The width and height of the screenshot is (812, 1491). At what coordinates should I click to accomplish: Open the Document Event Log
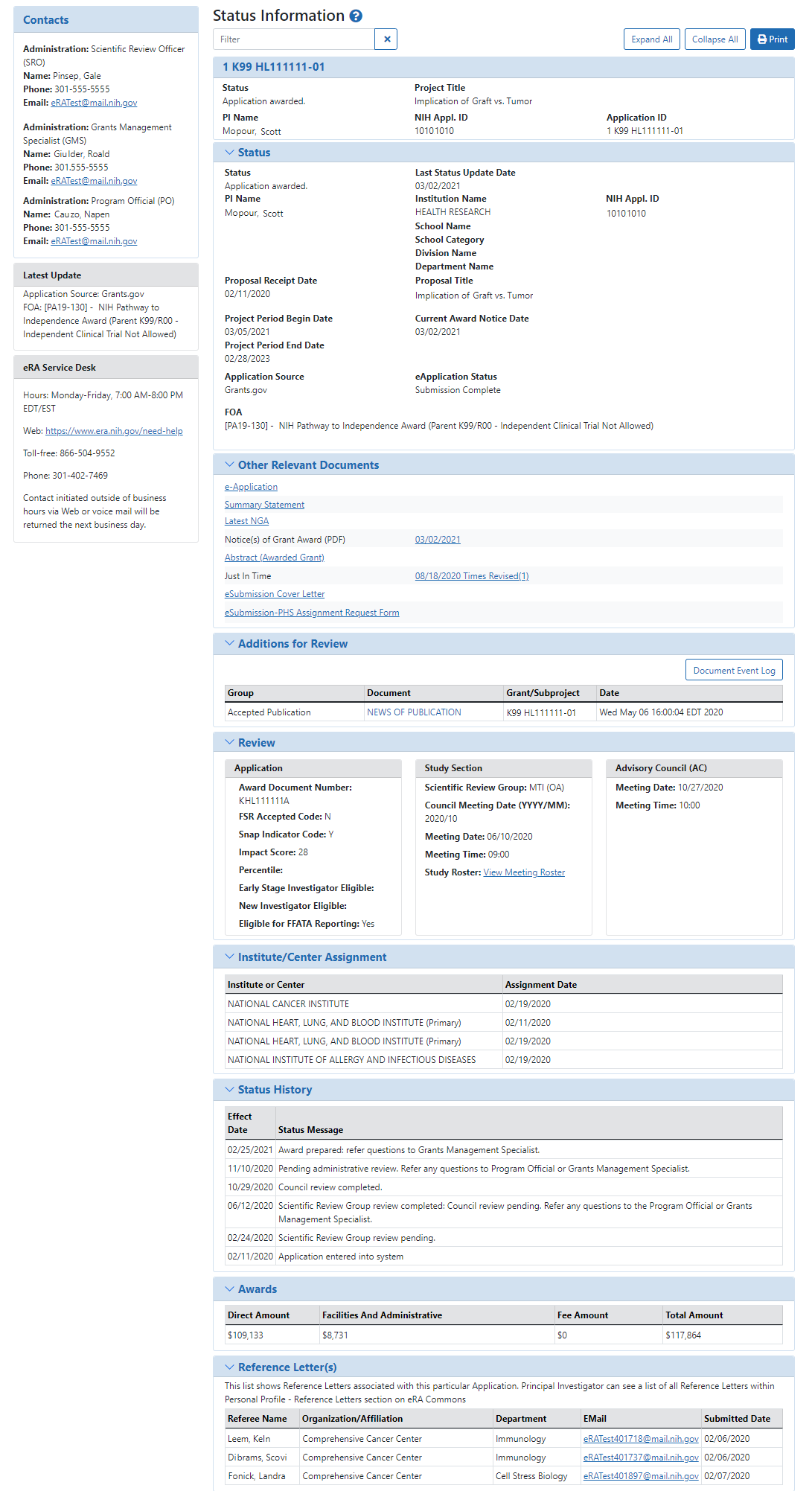(x=733, y=671)
